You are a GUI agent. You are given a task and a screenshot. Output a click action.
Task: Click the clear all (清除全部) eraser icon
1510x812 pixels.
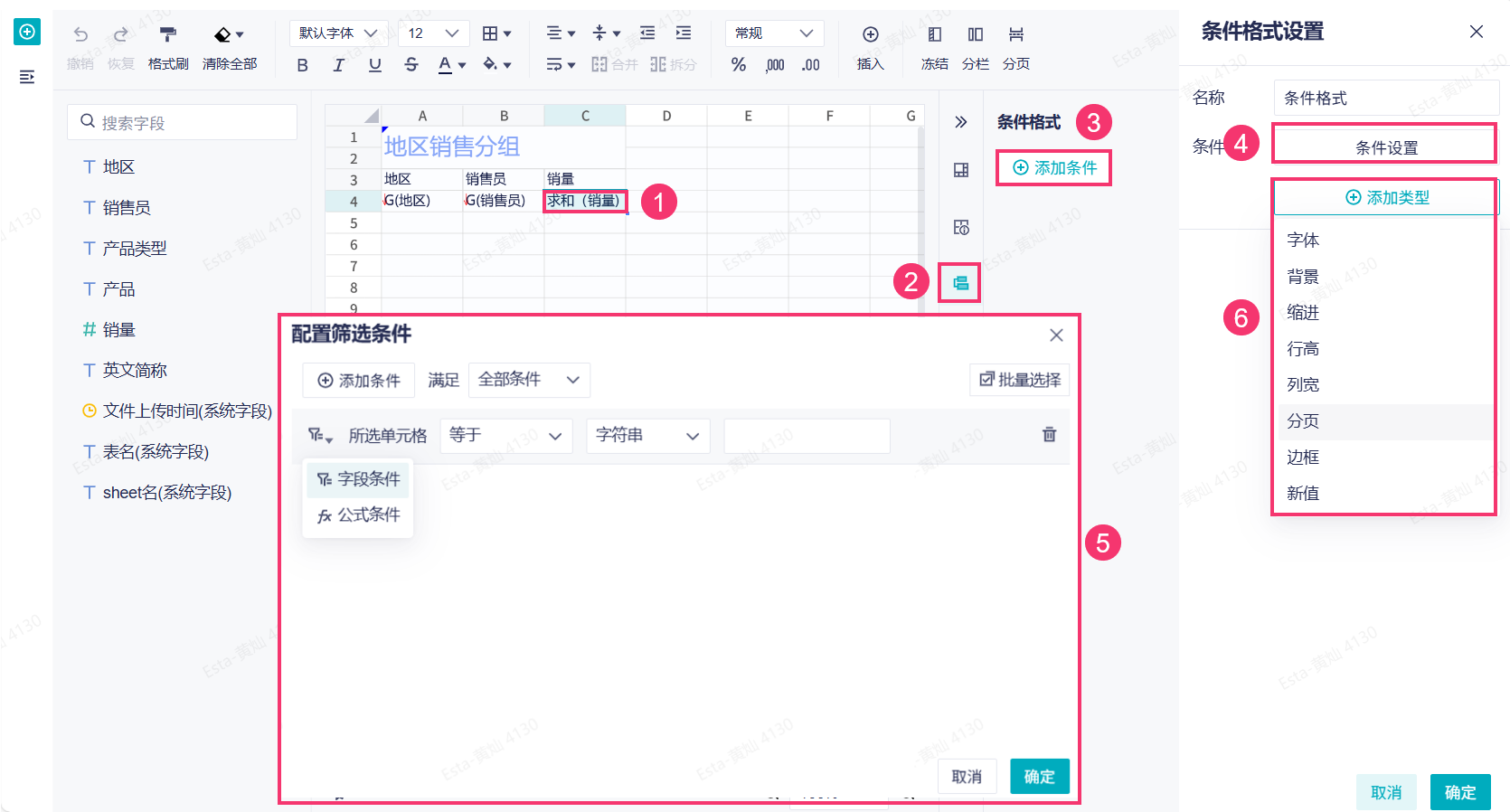click(x=222, y=34)
